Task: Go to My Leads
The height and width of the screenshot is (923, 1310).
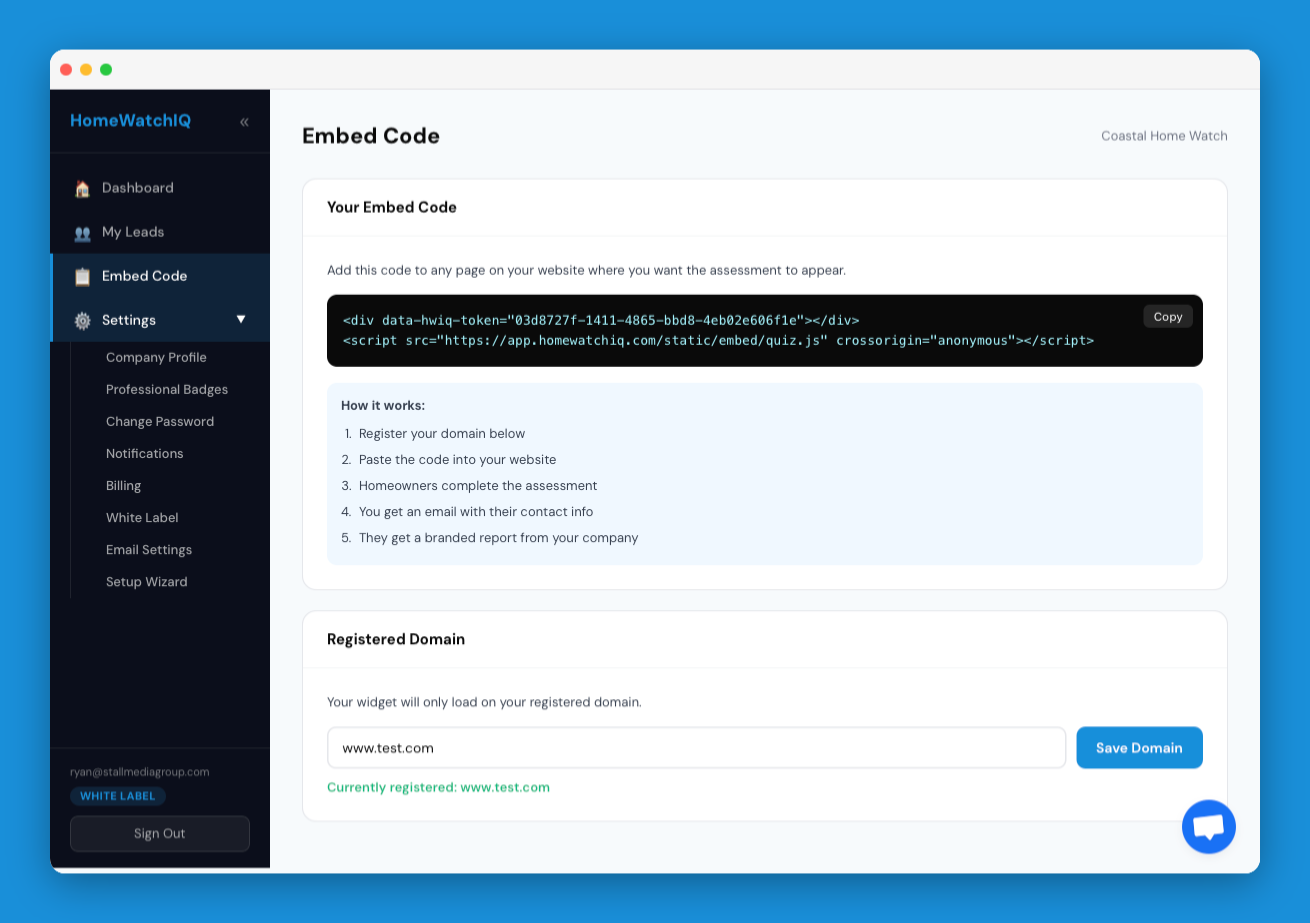Action: click(160, 232)
